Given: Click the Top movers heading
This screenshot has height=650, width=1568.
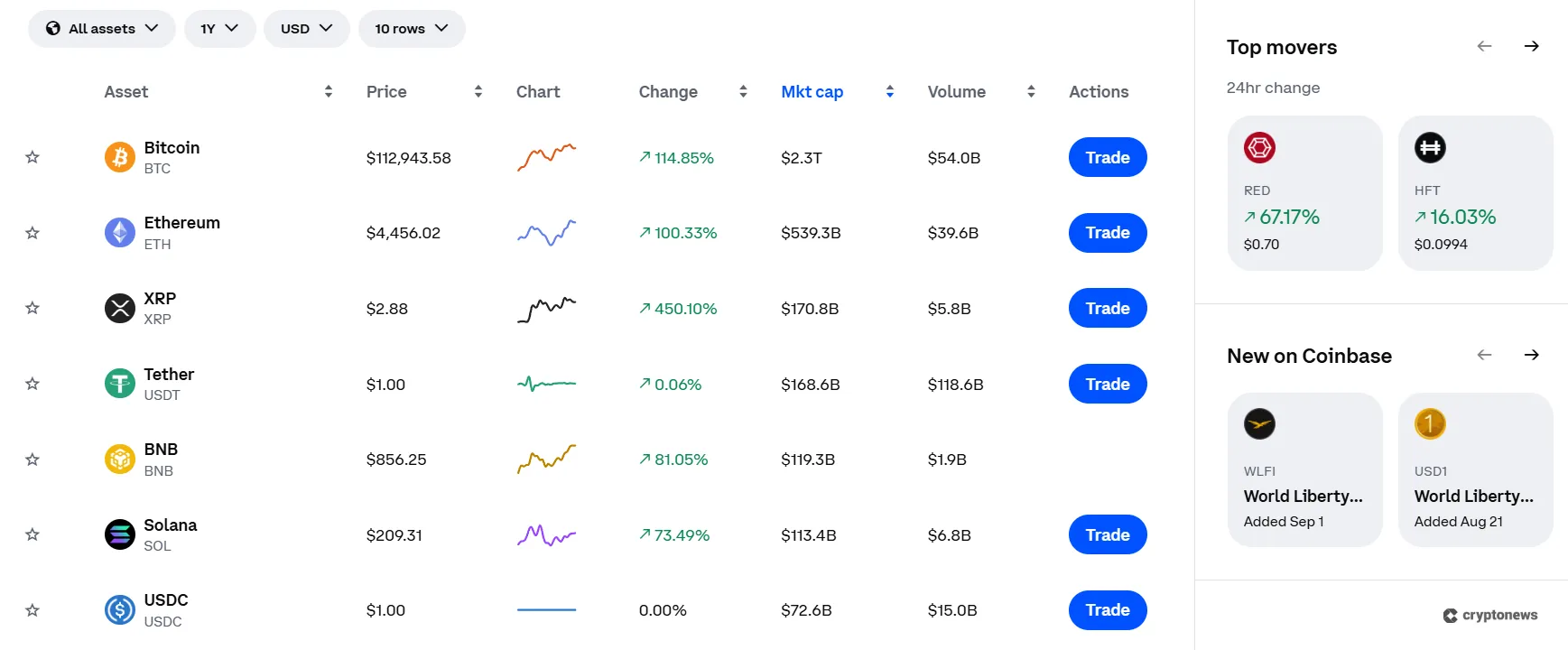Looking at the screenshot, I should click(1282, 47).
